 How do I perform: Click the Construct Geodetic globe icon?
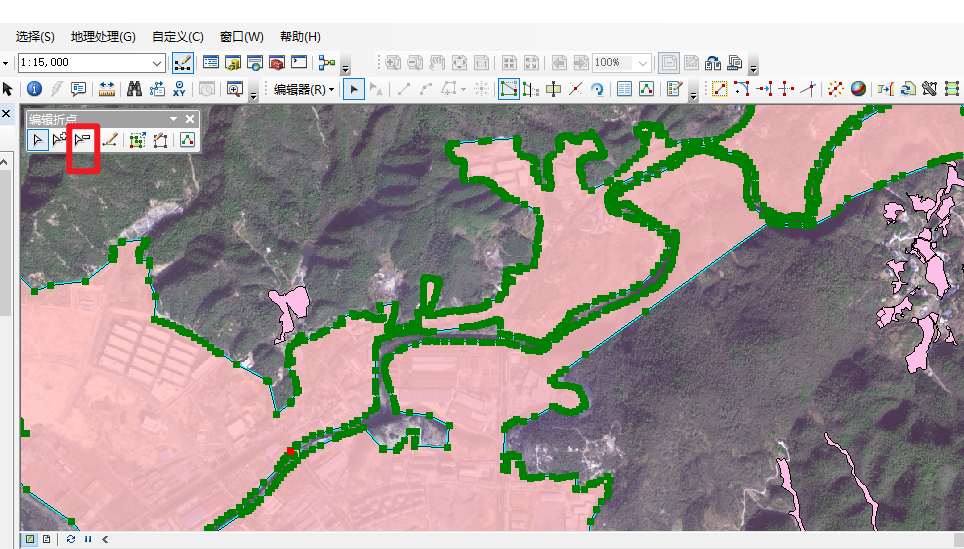click(858, 89)
